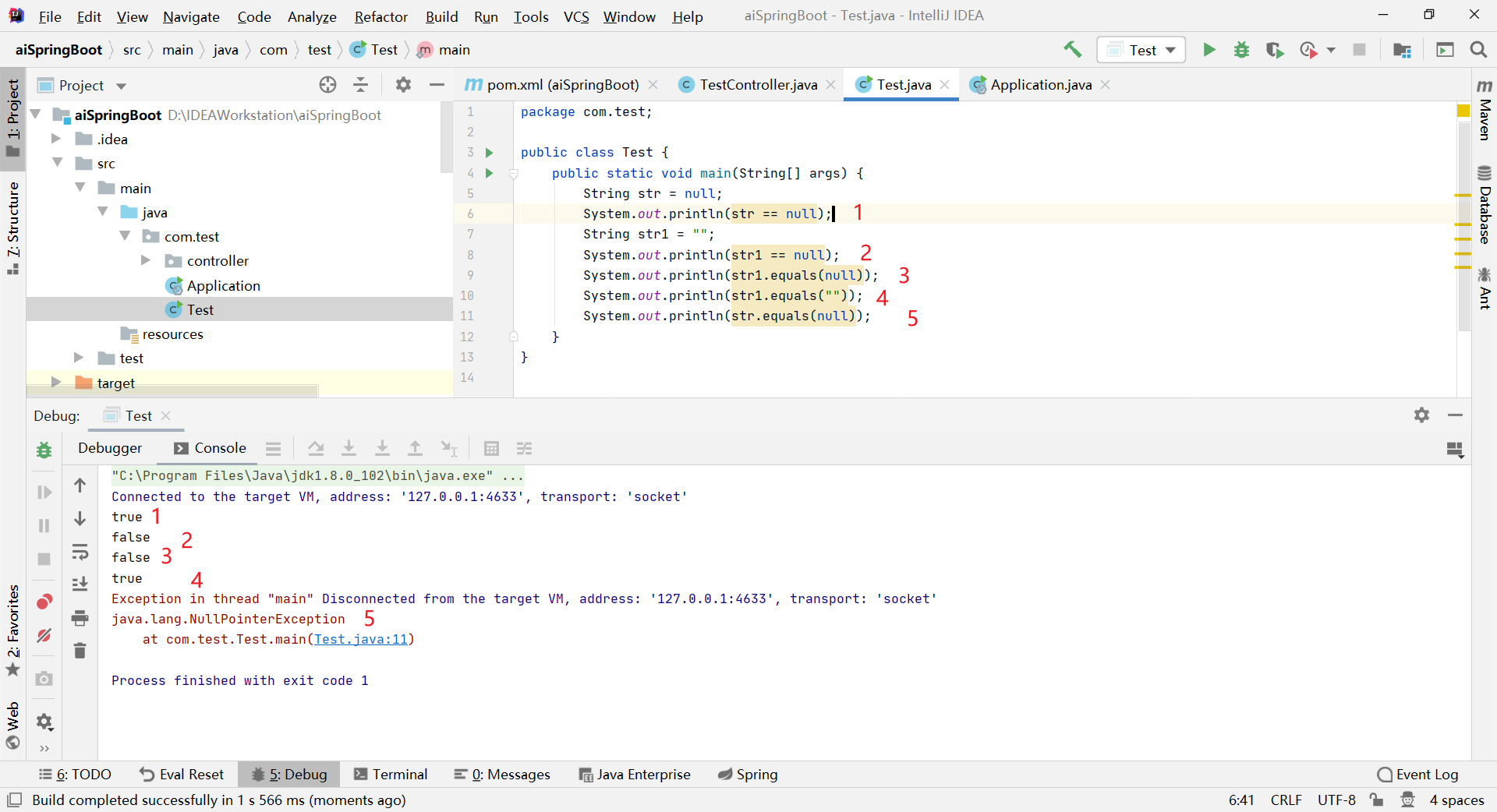Screen dimensions: 1497x812
Task: Close Test.java editor tab
Action: 945,84
